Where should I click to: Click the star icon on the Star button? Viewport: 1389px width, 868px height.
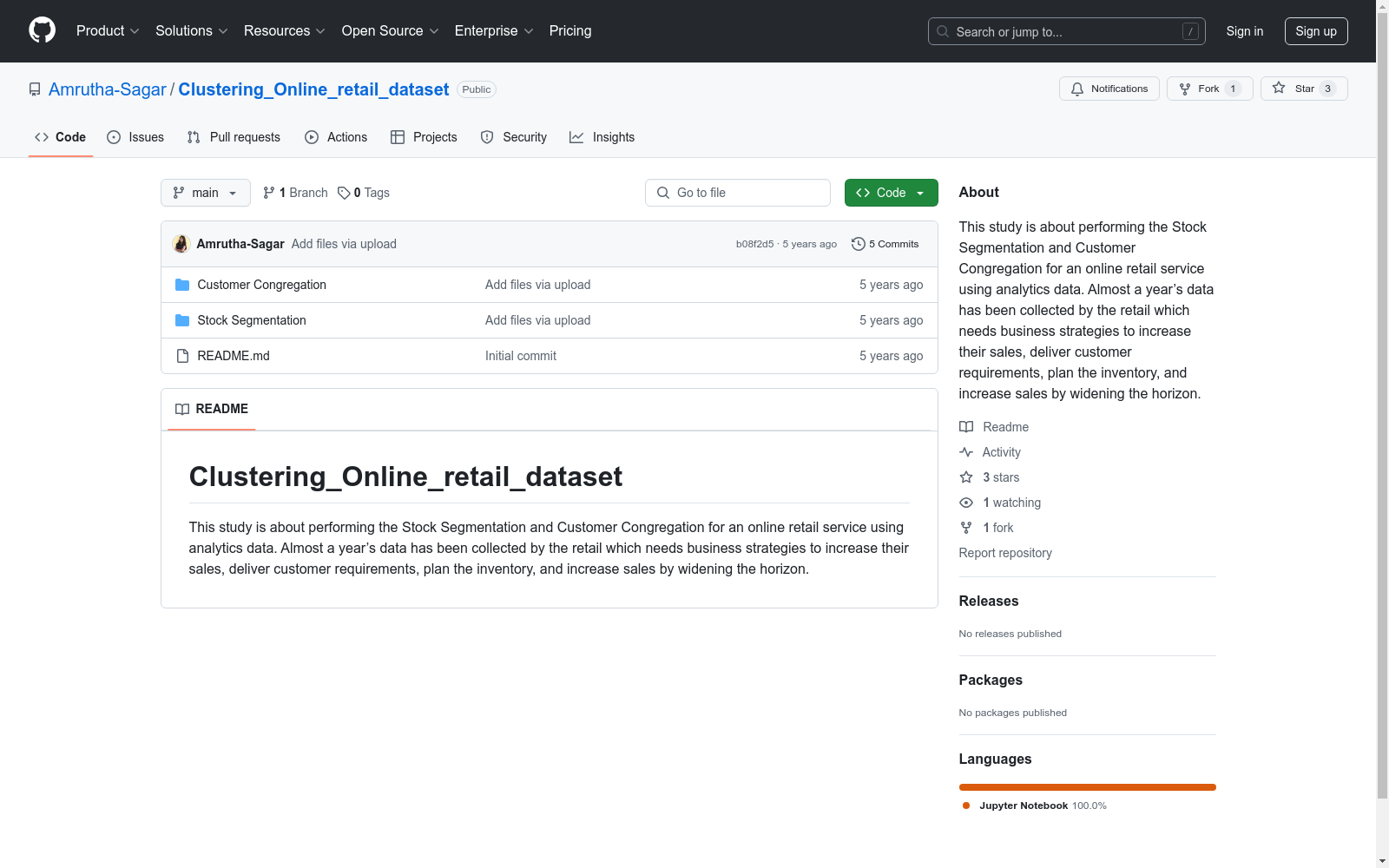tap(1279, 88)
